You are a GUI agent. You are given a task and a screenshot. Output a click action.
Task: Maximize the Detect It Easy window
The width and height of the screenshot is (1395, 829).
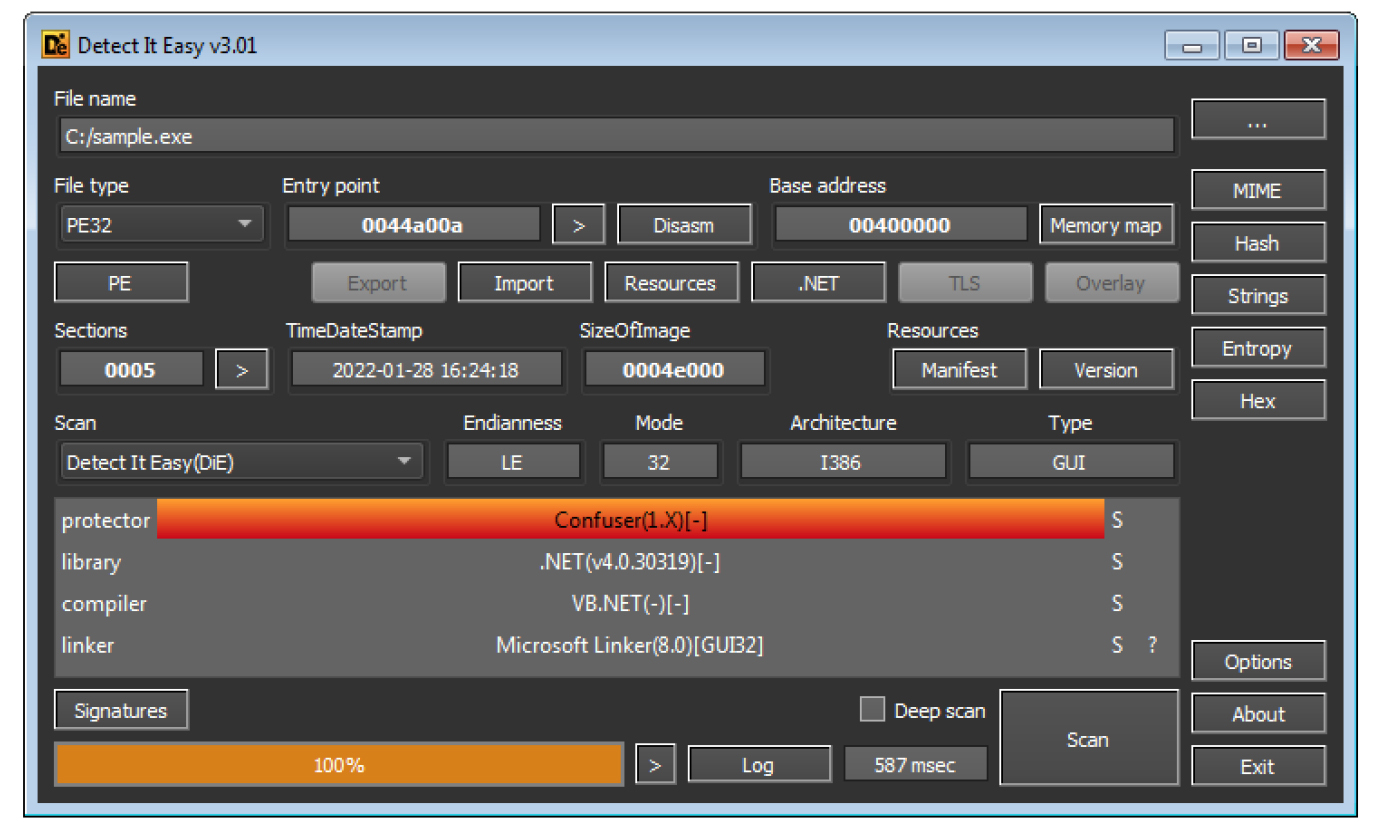pos(1251,45)
